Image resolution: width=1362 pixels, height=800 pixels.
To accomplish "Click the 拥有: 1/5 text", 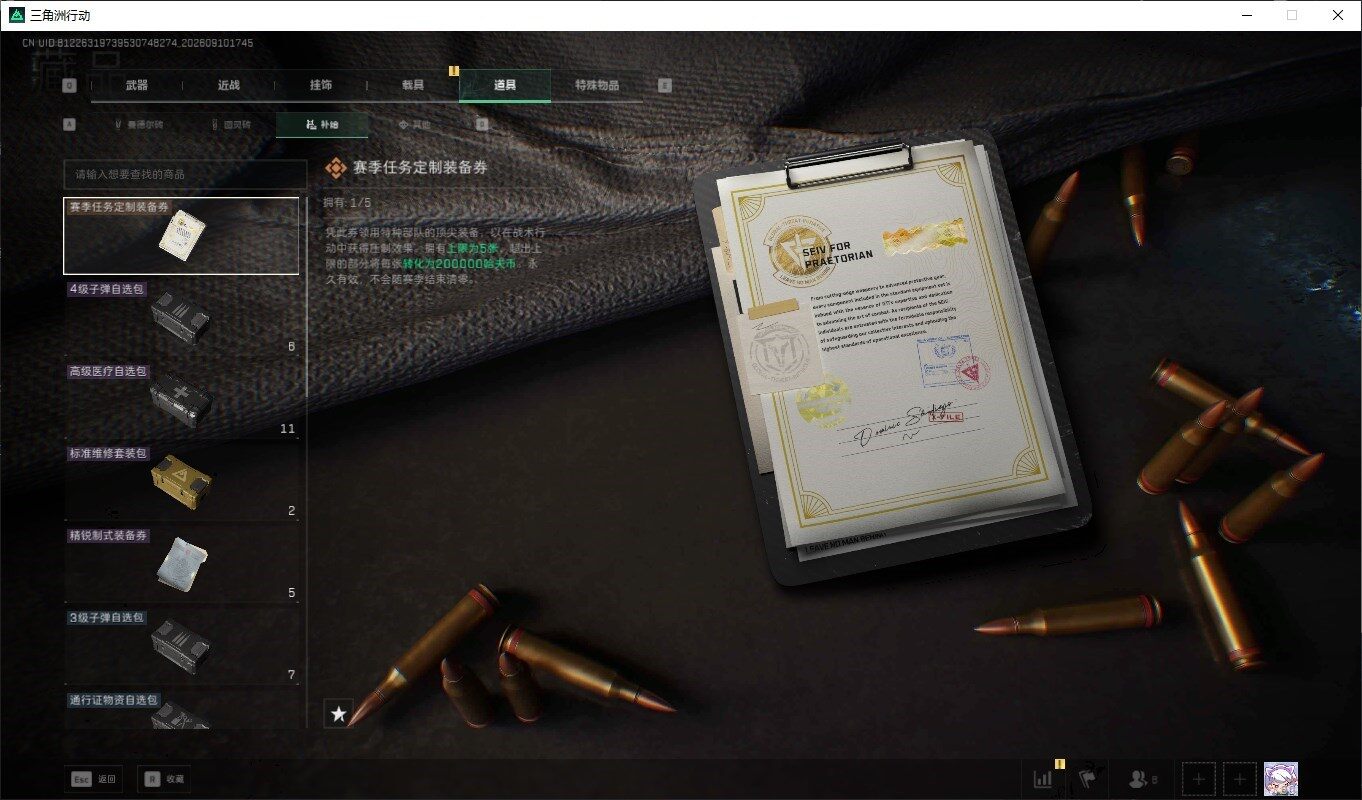I will click(x=346, y=203).
